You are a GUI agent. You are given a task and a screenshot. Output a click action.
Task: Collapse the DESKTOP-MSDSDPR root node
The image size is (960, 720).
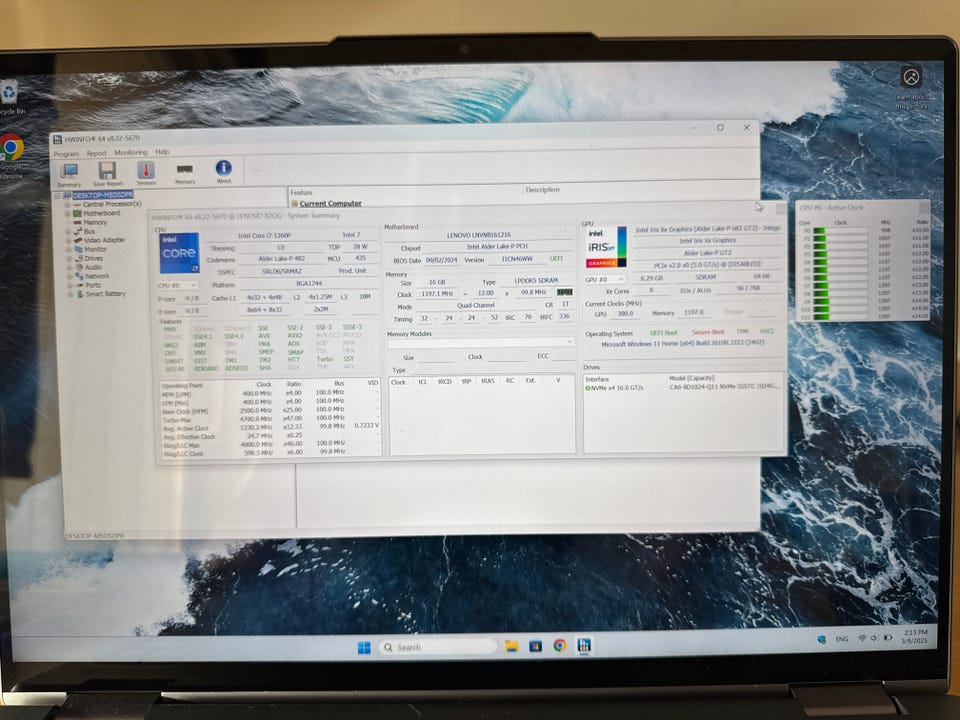(58, 196)
